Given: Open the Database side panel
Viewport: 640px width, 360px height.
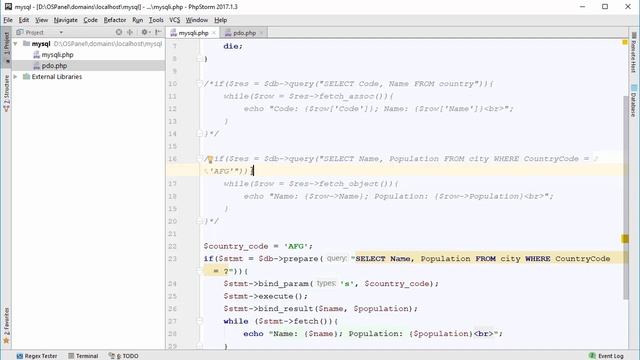Looking at the screenshot, I should coord(633,101).
